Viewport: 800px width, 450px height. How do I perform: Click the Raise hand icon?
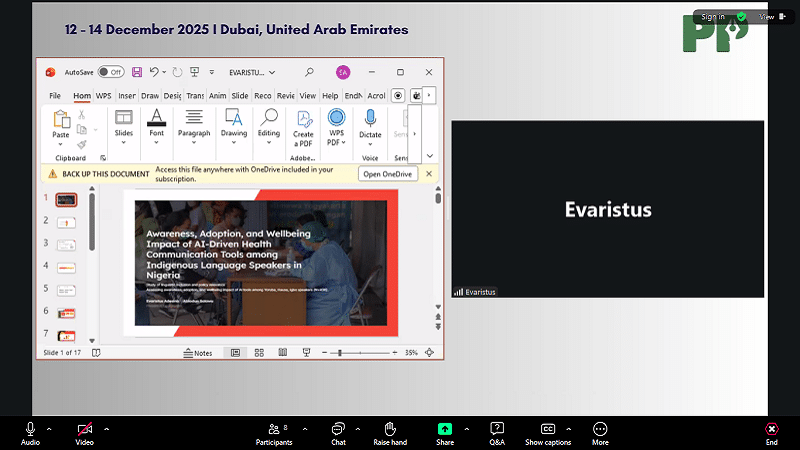point(390,429)
